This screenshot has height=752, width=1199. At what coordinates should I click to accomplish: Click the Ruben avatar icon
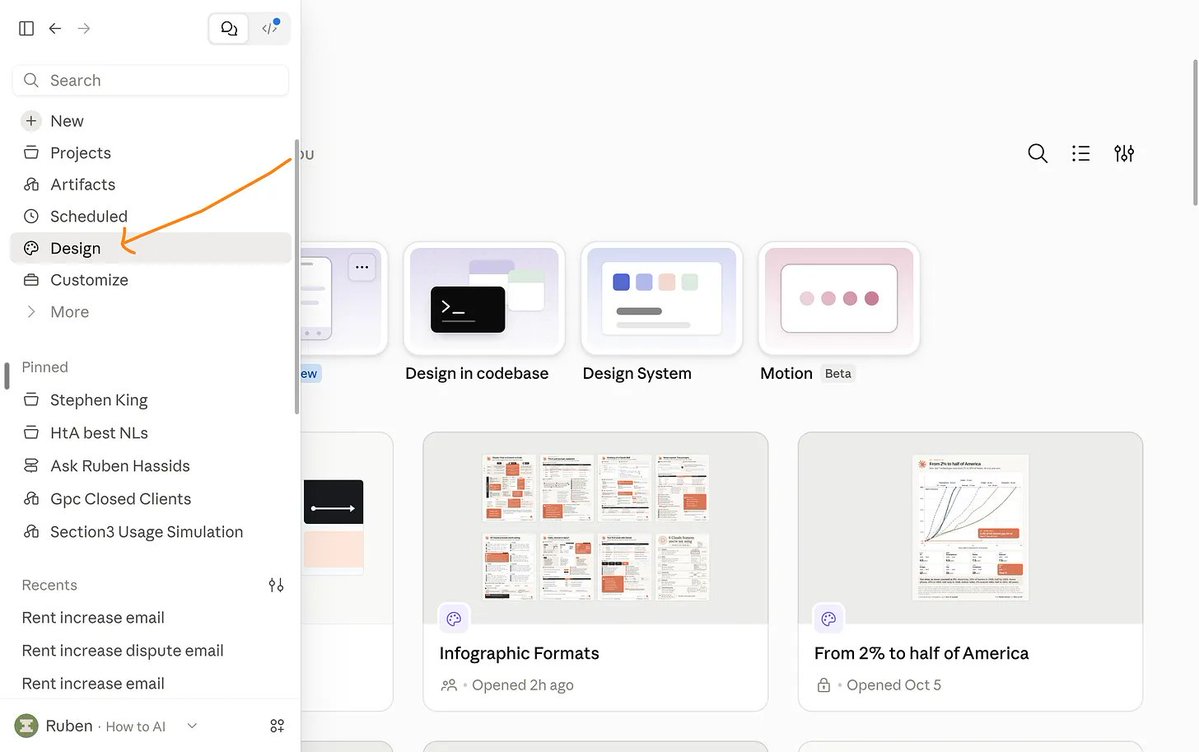(27, 726)
